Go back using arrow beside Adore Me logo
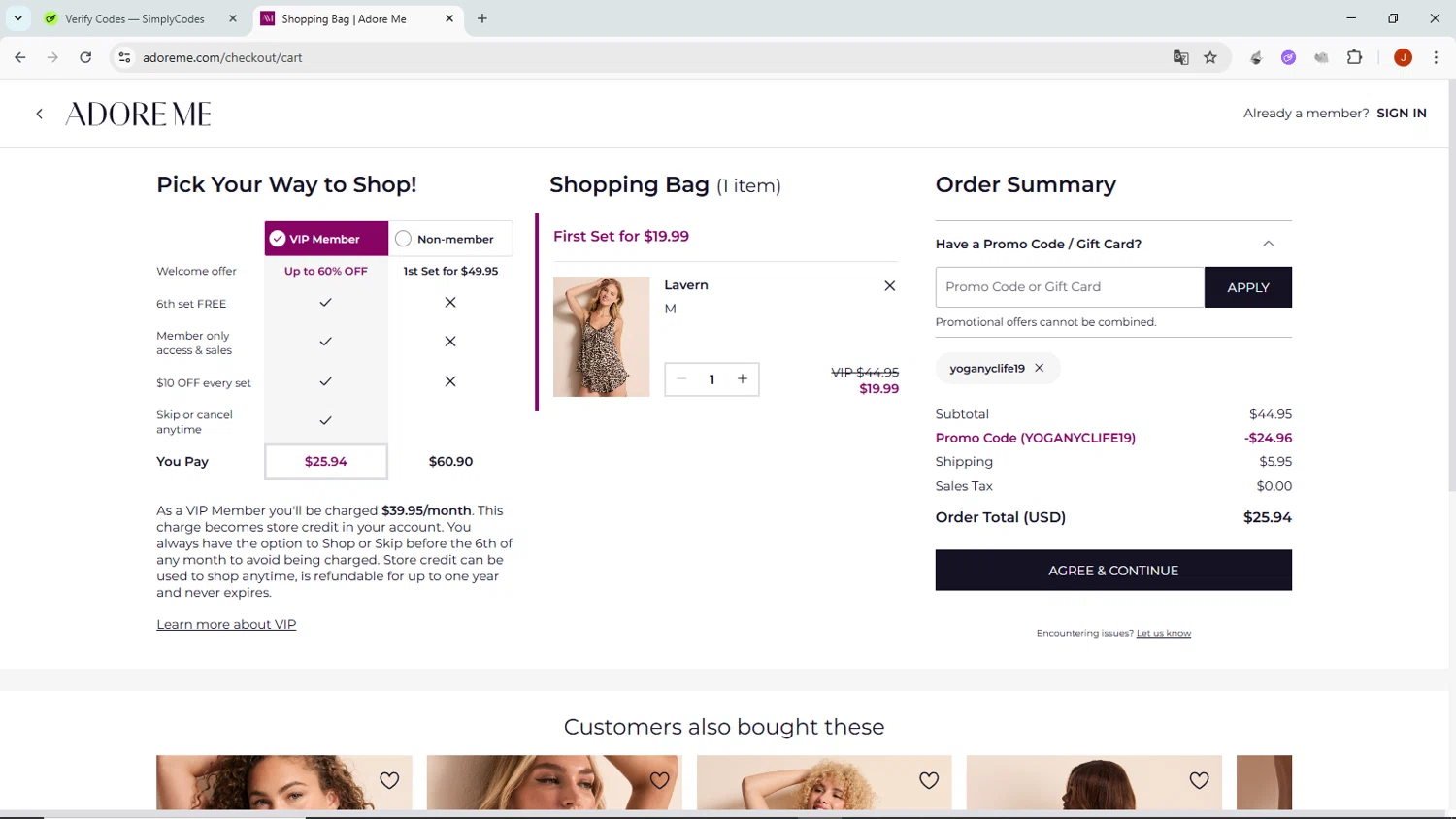Viewport: 1456px width, 819px height. point(40,114)
